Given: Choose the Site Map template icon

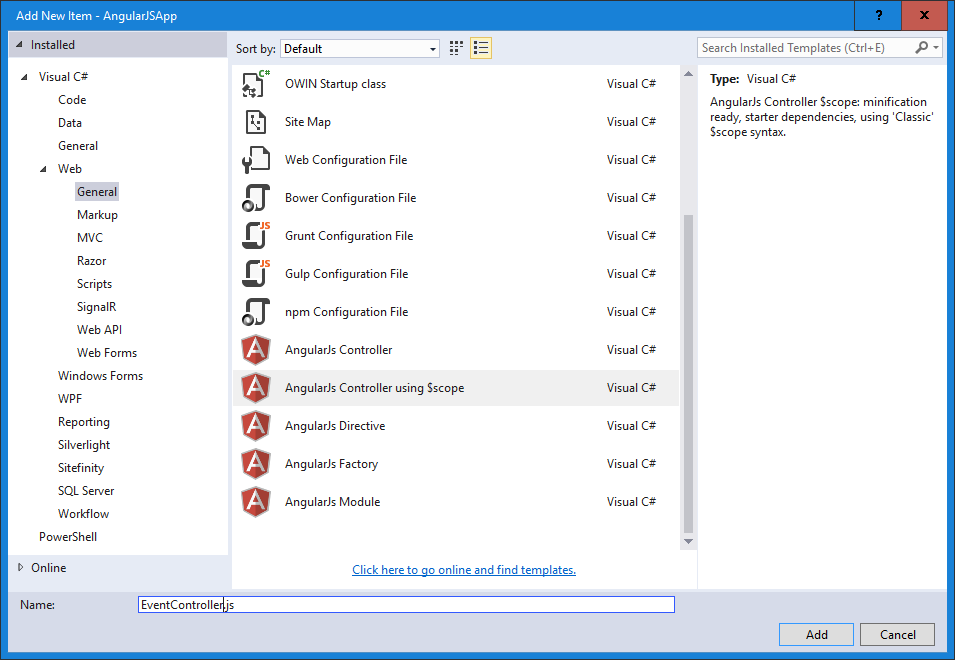Looking at the screenshot, I should pyautogui.click(x=256, y=122).
